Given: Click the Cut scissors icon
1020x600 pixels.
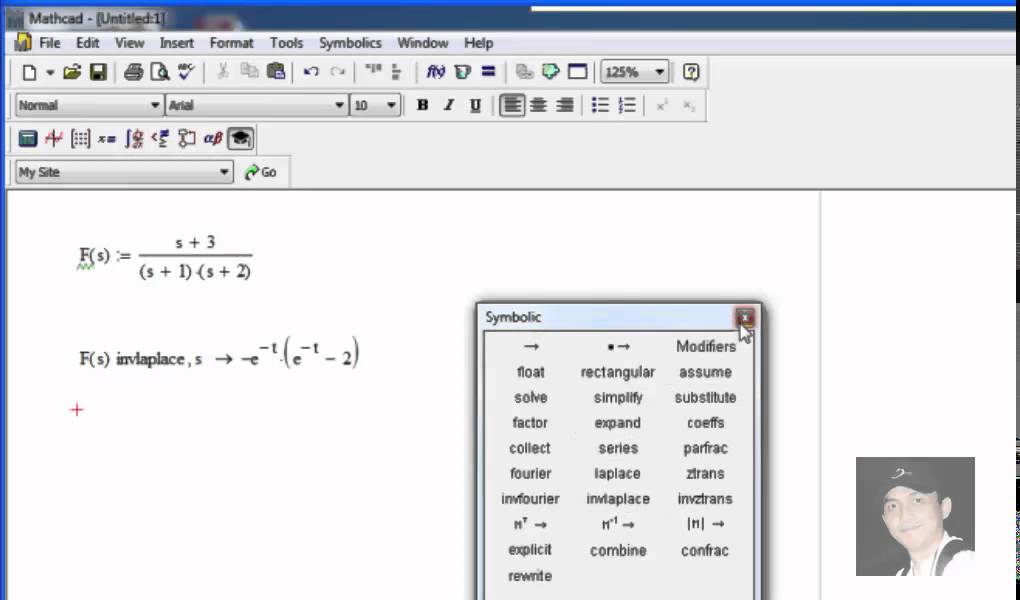Looking at the screenshot, I should pos(222,72).
